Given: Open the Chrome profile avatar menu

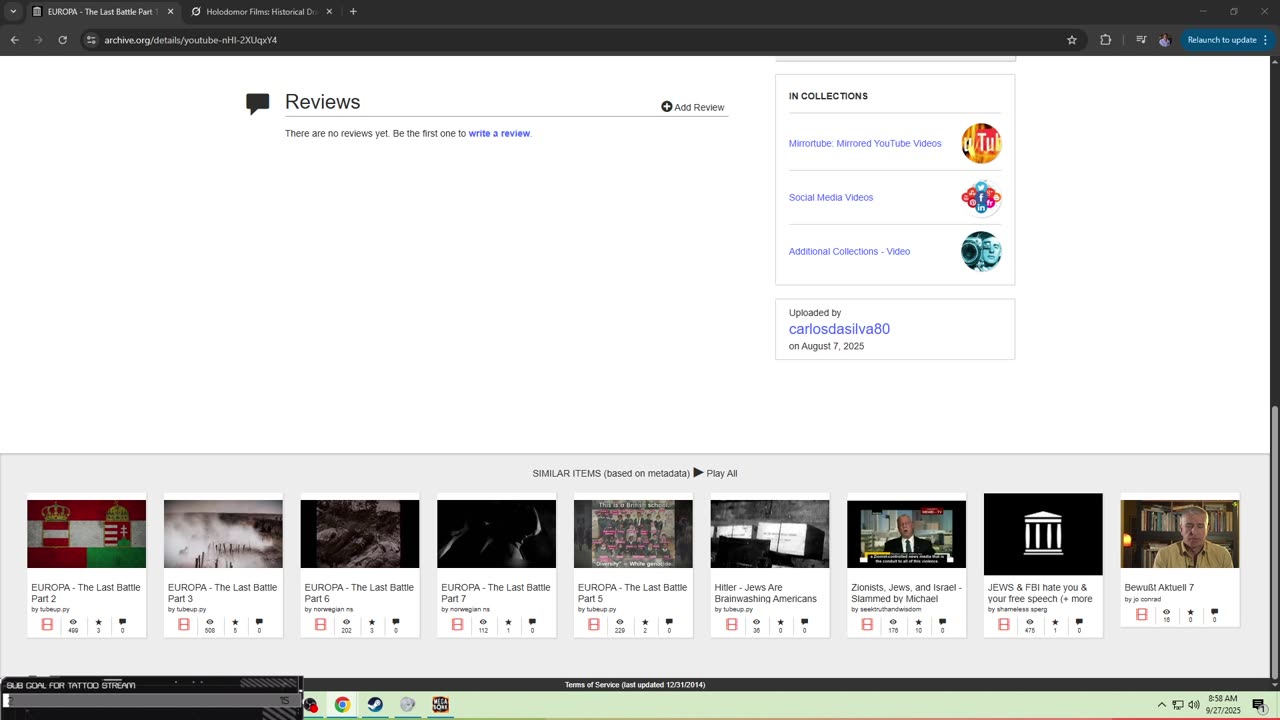Looking at the screenshot, I should click(x=1164, y=40).
